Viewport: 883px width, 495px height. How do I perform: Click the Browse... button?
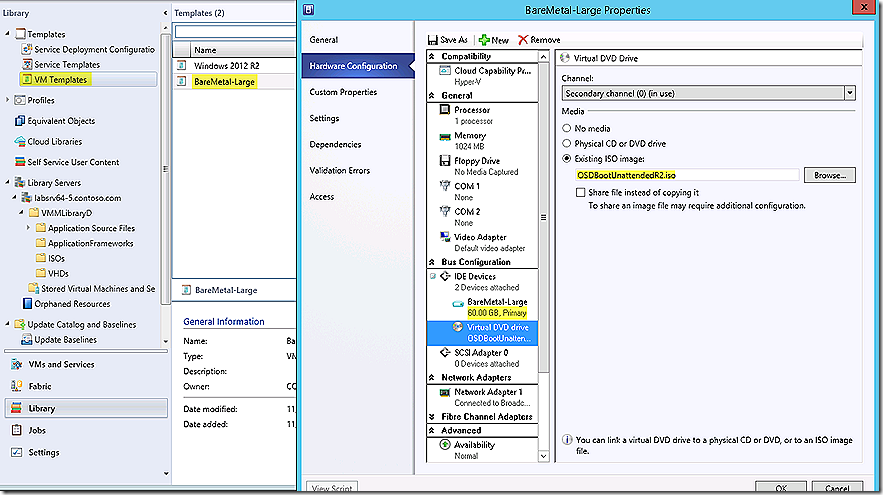tap(830, 175)
